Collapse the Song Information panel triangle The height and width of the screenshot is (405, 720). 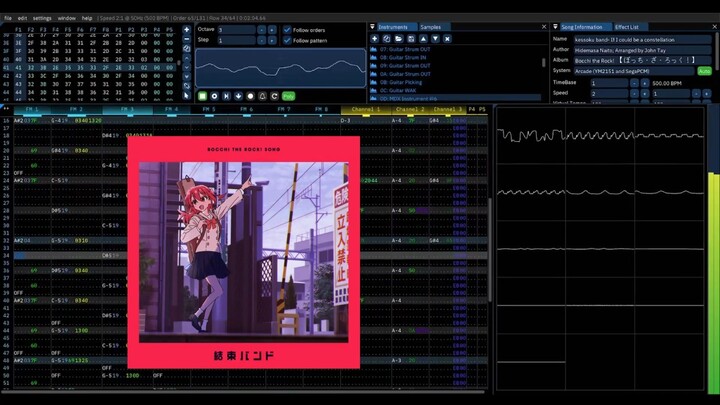[x=555, y=27]
